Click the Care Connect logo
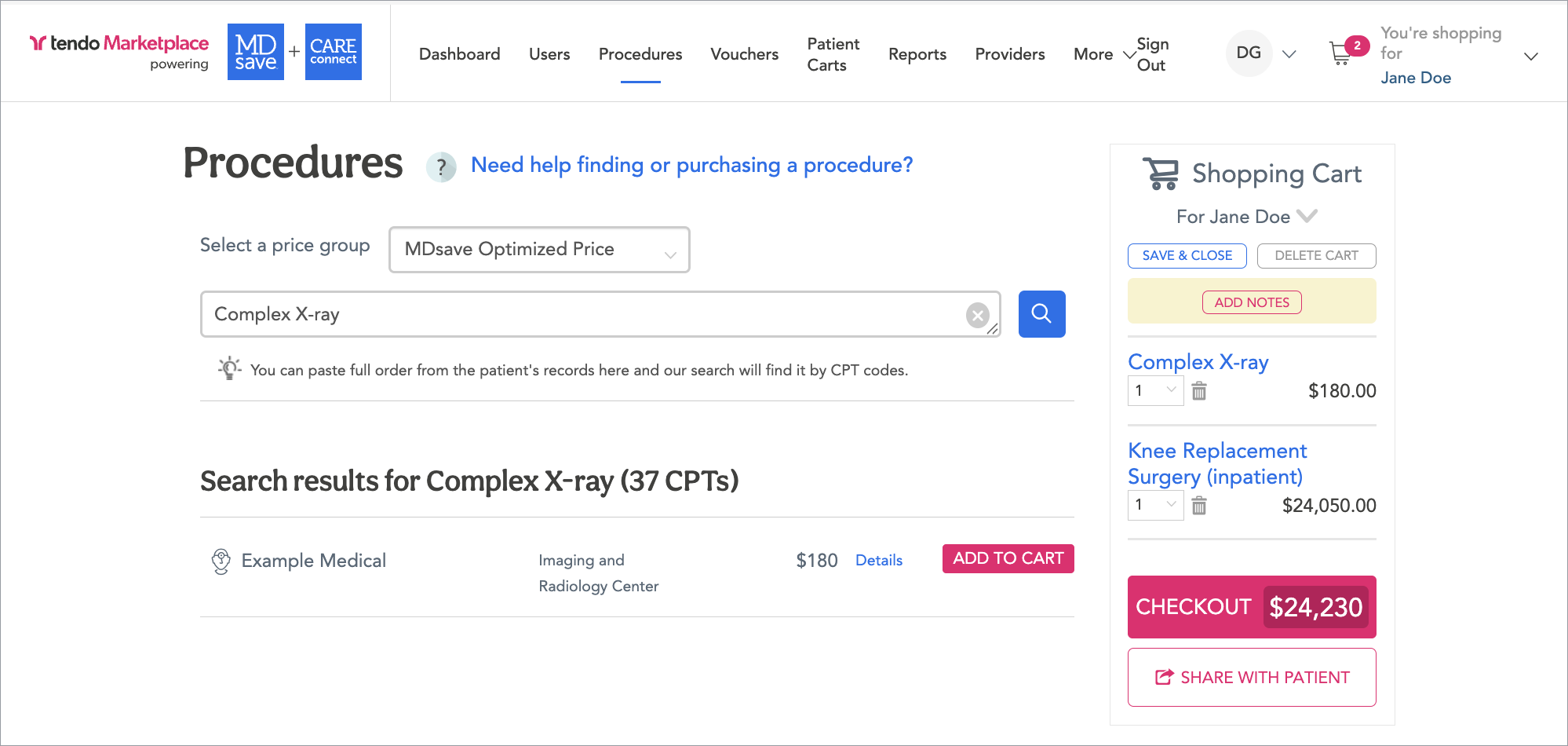The width and height of the screenshot is (1568, 746). (334, 52)
